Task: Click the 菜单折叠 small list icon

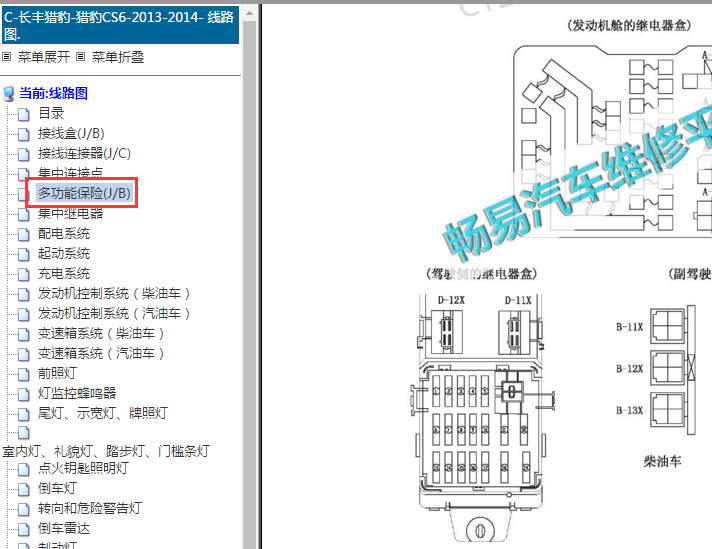Action: (x=80, y=57)
